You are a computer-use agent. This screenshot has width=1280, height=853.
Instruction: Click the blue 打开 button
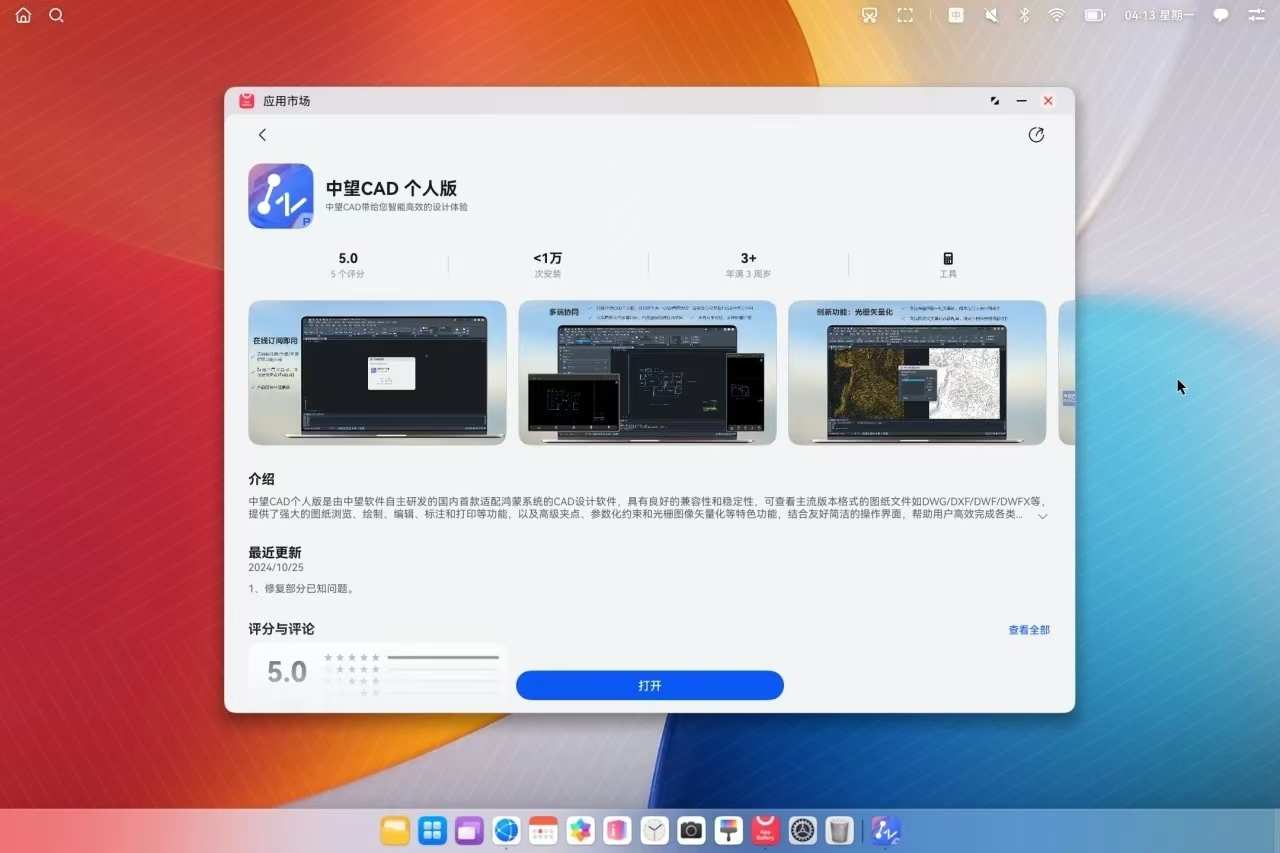(650, 685)
